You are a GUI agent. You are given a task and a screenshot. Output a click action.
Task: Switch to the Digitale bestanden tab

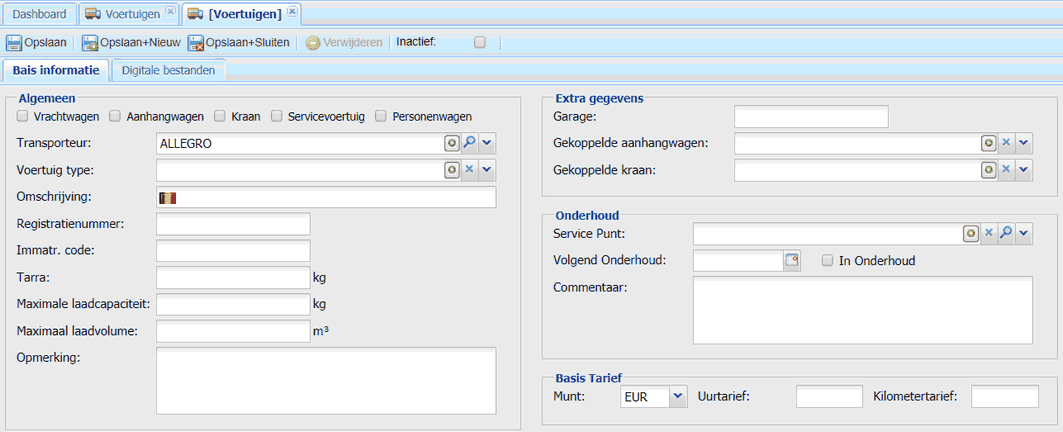[169, 71]
